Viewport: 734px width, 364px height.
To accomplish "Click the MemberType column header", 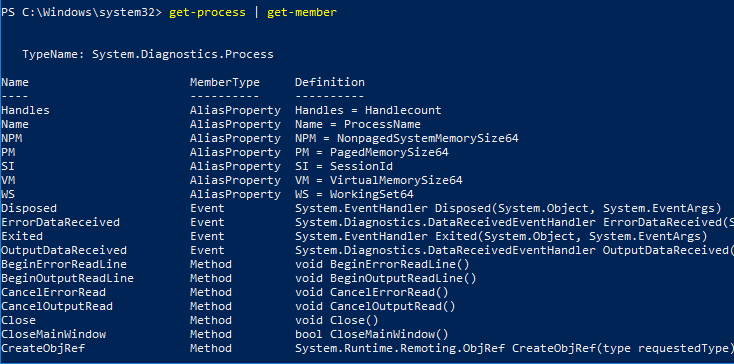I will [225, 82].
